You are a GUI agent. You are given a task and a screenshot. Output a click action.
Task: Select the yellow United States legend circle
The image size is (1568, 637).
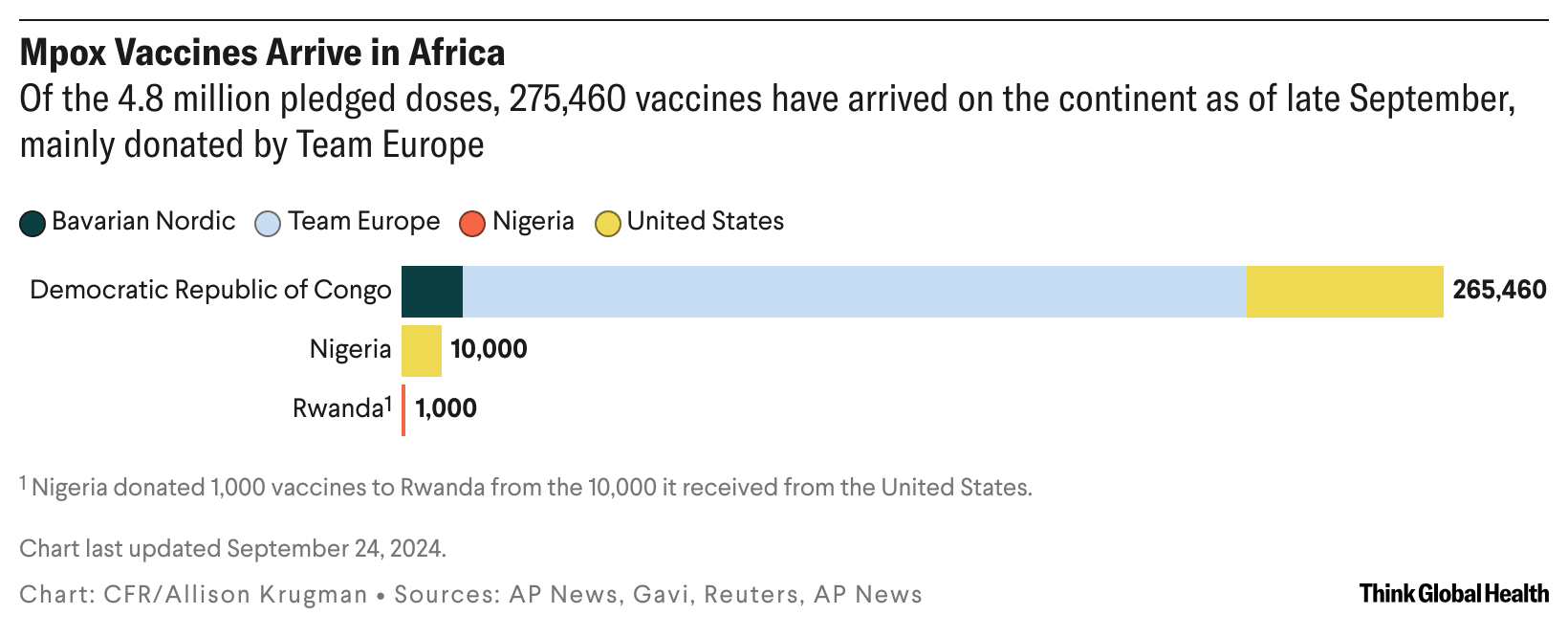coord(607,224)
